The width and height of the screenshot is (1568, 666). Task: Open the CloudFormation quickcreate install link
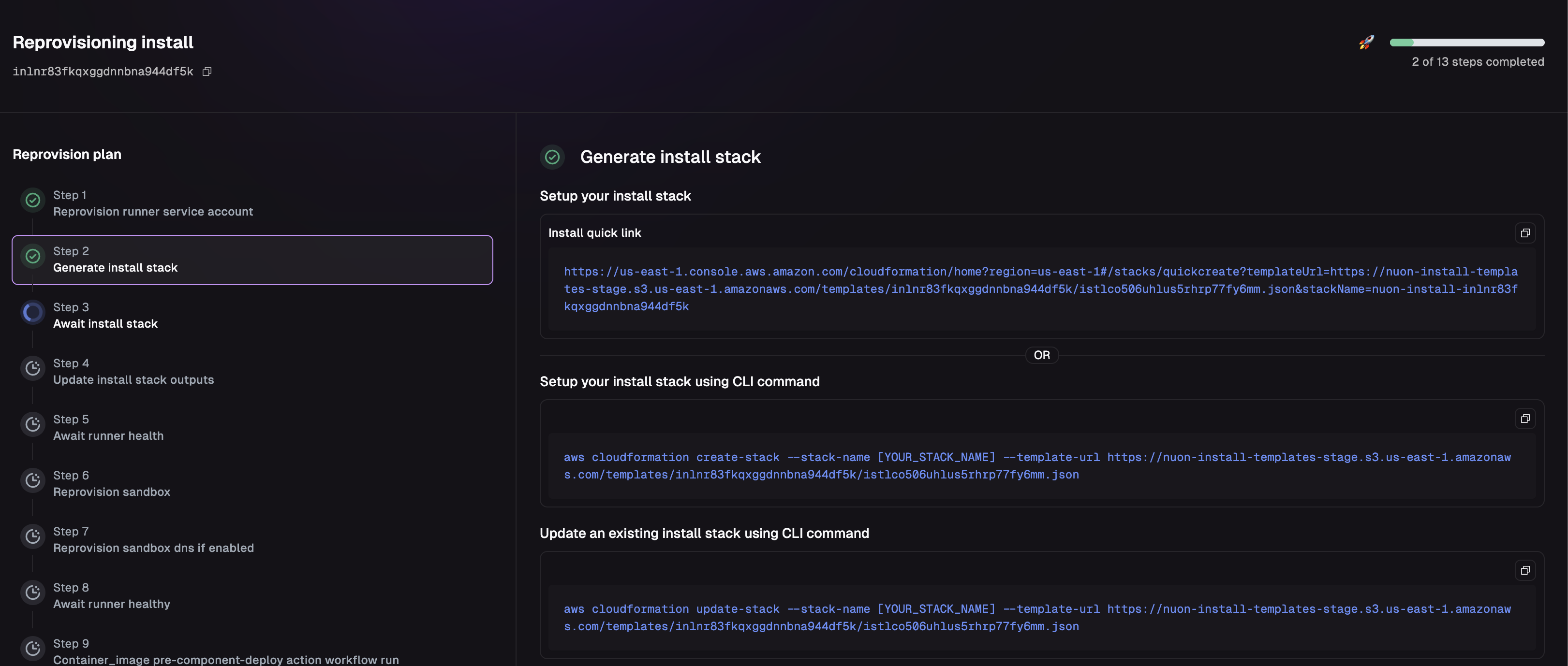(1041, 289)
